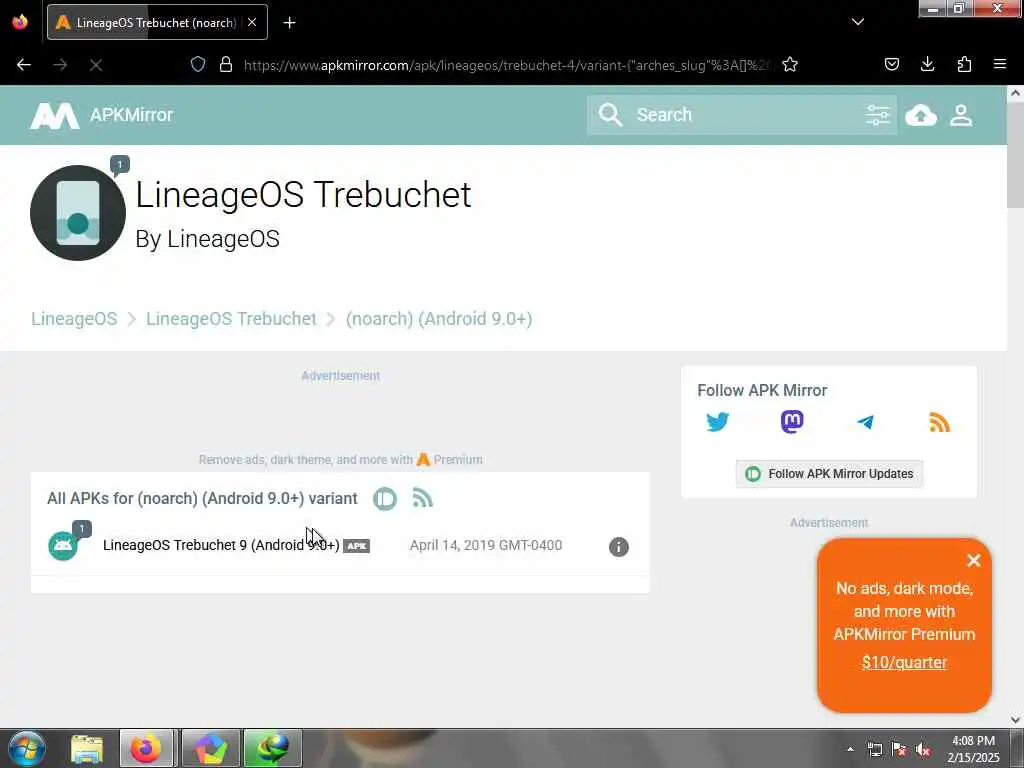Go to LineageOS Trebuchet breadcrumb link
The width and height of the screenshot is (1024, 768).
(231, 319)
